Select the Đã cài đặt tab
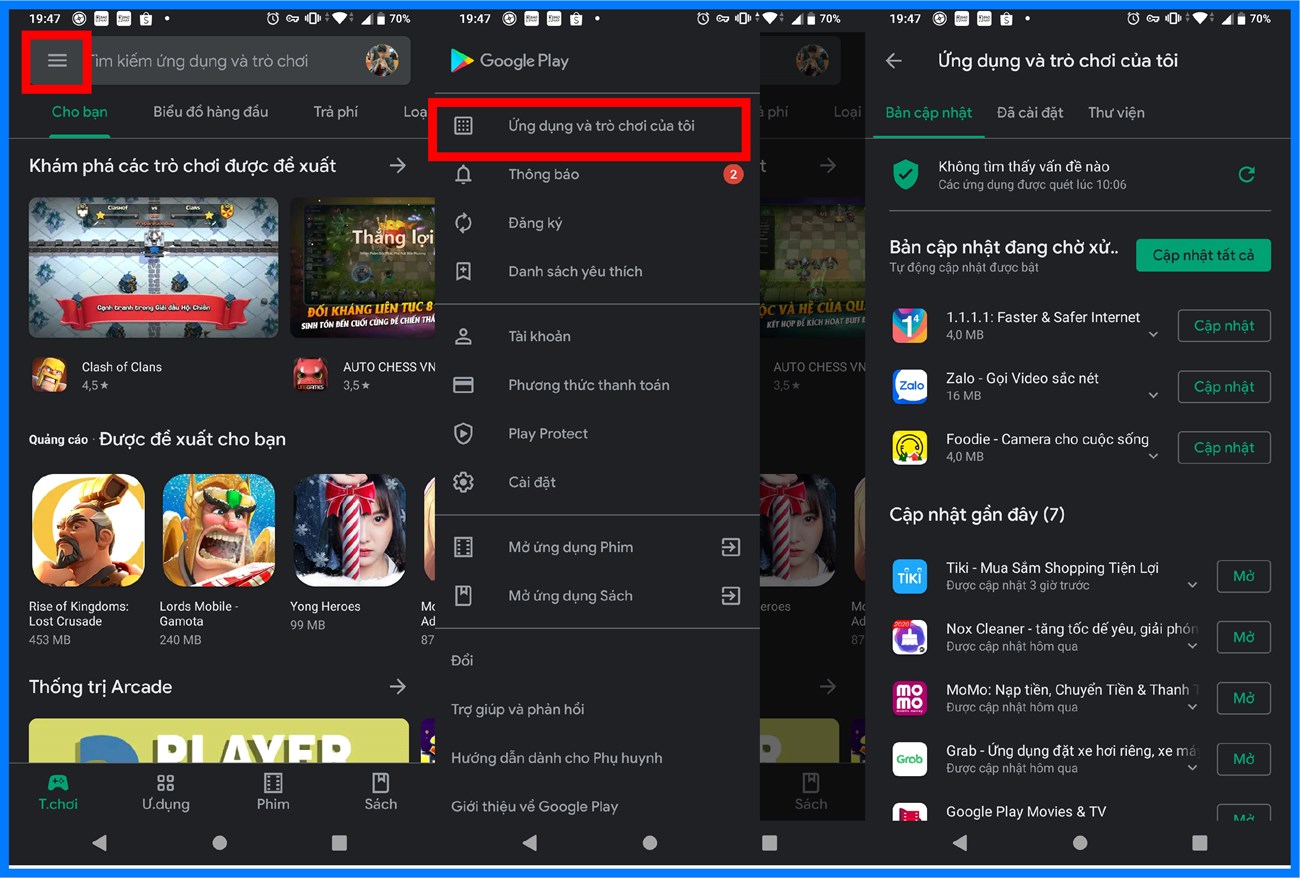Screen dimensions: 1300x878 tap(1030, 113)
